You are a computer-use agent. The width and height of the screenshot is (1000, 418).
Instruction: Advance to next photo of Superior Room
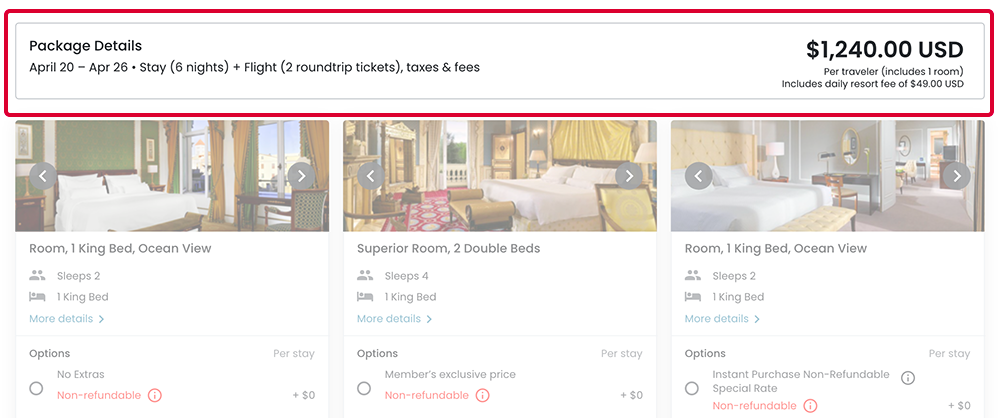click(x=629, y=176)
